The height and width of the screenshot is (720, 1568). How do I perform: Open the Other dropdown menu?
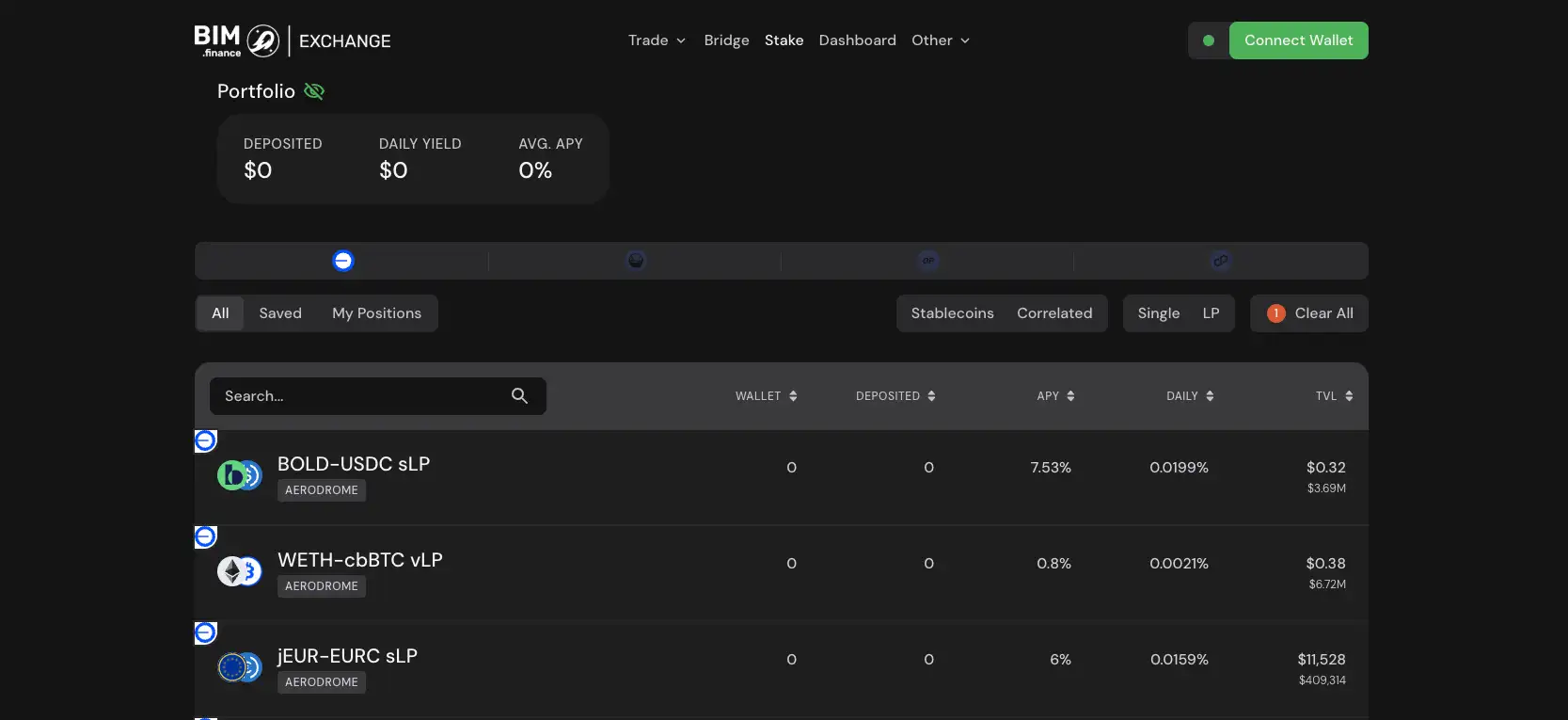940,40
